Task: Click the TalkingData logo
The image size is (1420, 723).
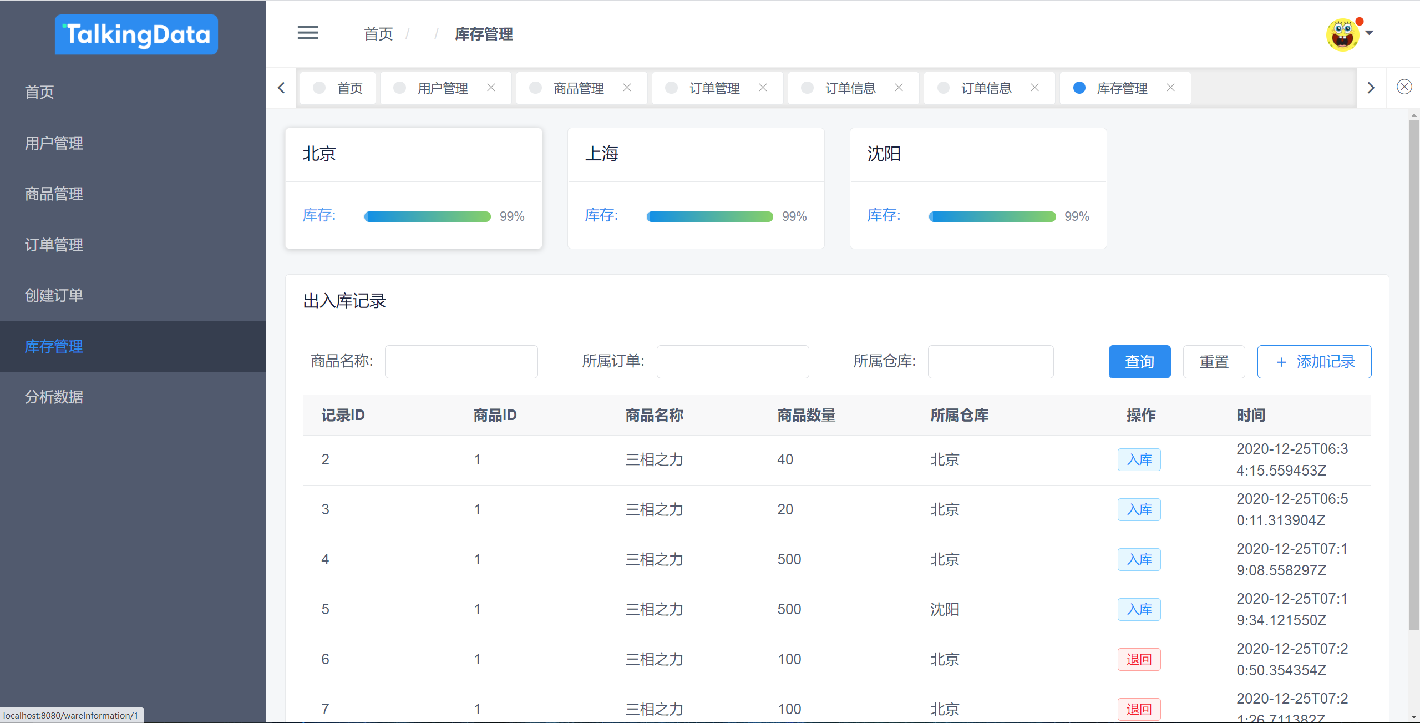Action: point(137,35)
